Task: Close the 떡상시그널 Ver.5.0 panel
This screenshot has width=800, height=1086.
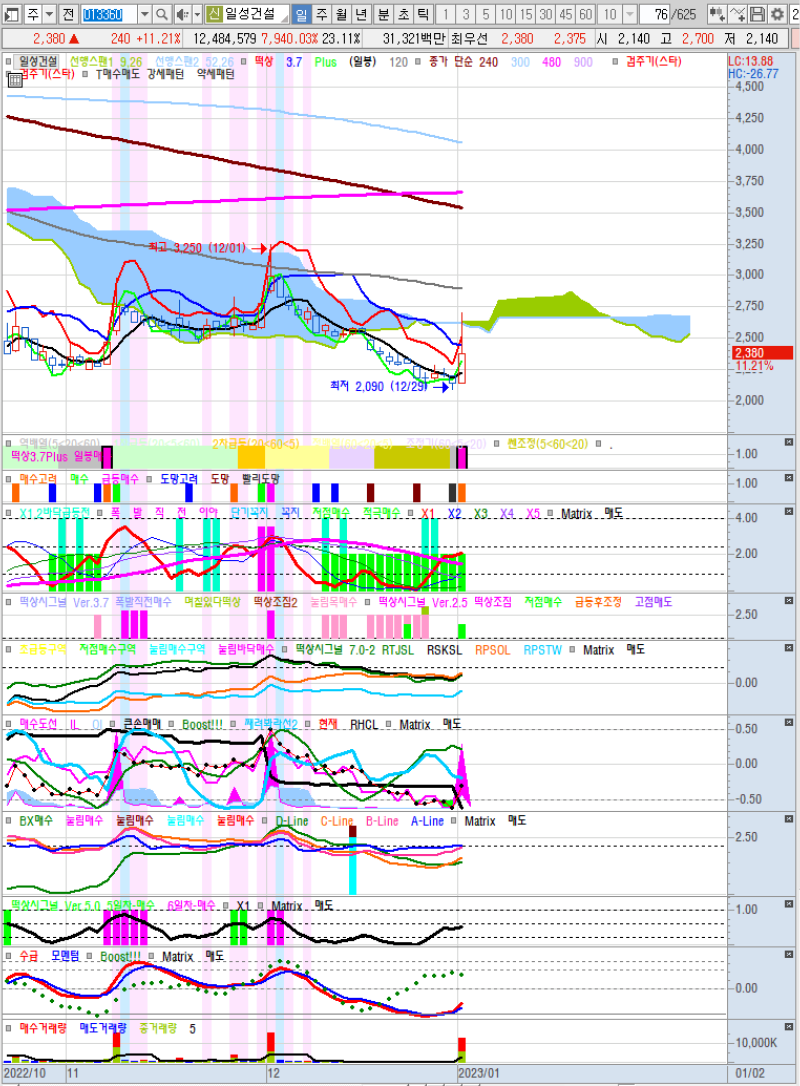Action: (789, 904)
